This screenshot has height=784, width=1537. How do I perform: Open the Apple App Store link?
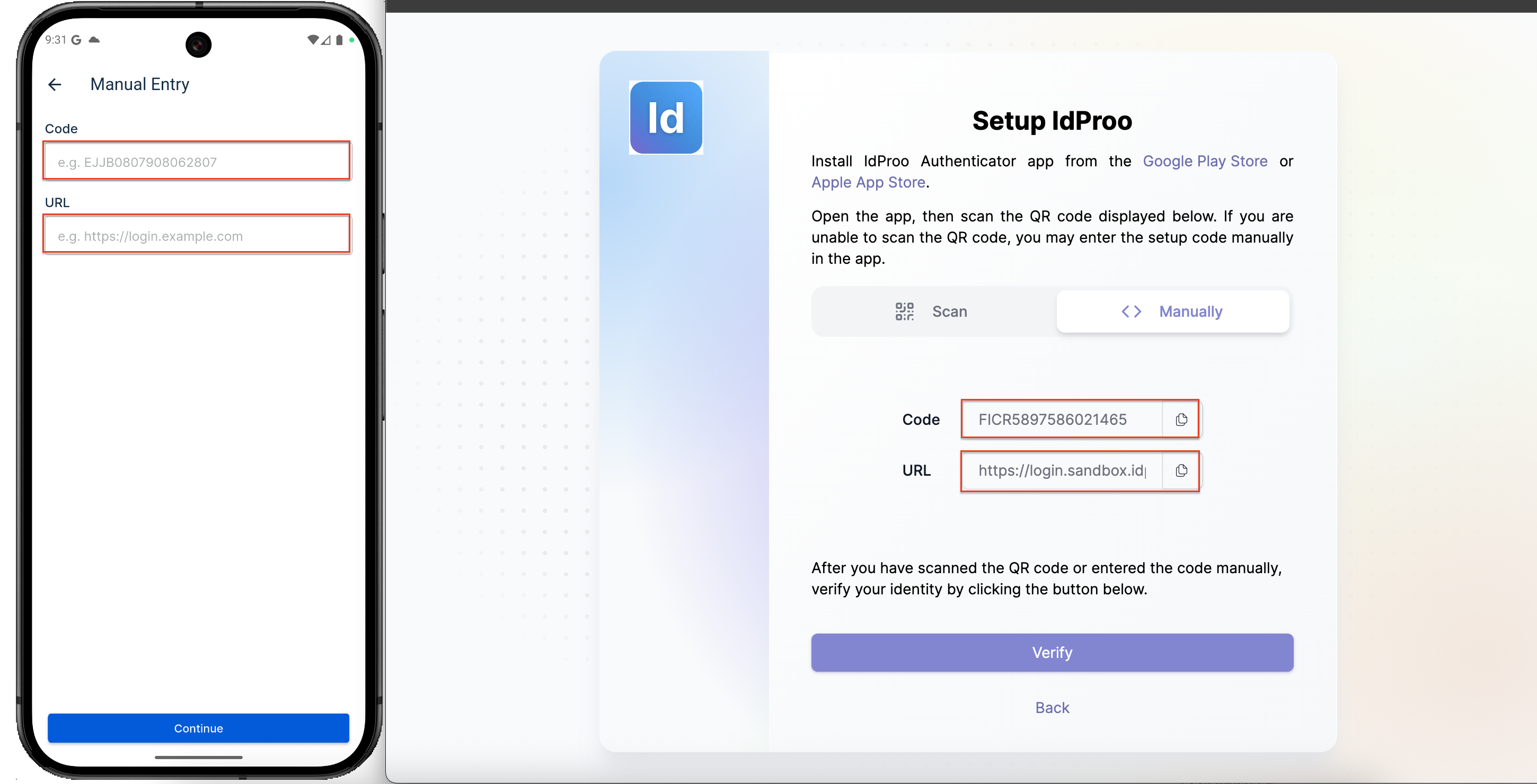868,182
